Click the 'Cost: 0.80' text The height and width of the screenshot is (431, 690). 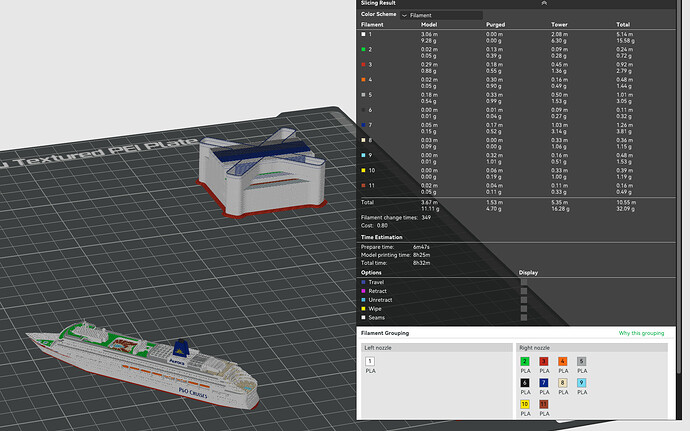pos(374,225)
